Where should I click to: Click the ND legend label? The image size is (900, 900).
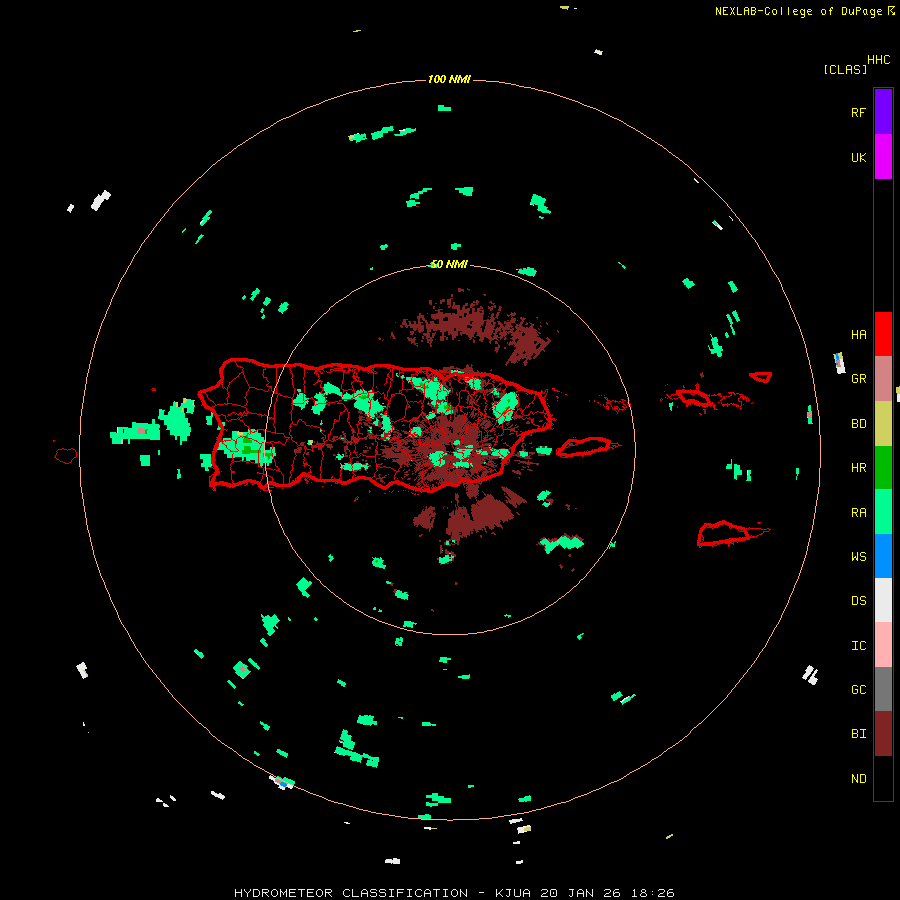pyautogui.click(x=858, y=779)
